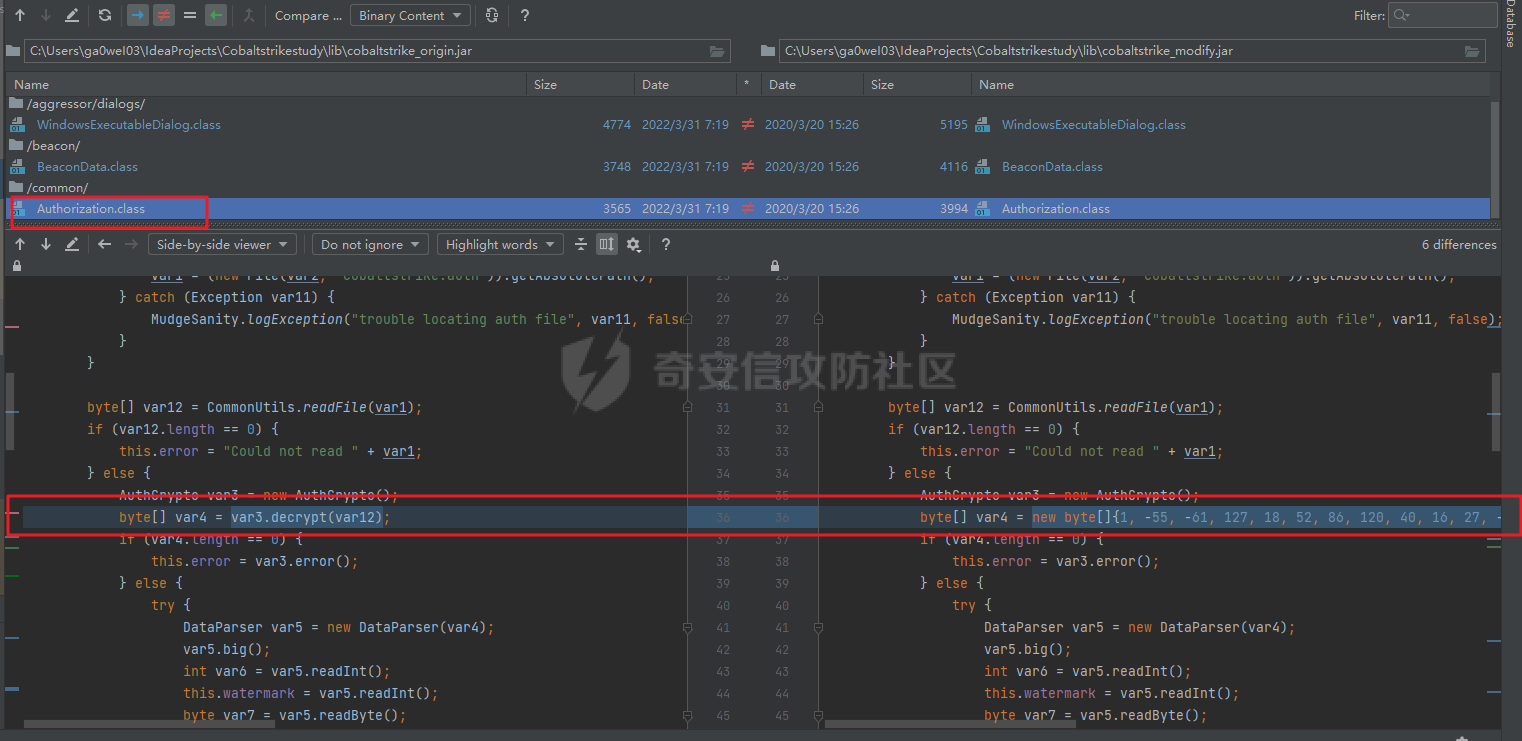This screenshot has width=1522, height=741.
Task: Sort by left Size column header
Action: [x=580, y=85]
